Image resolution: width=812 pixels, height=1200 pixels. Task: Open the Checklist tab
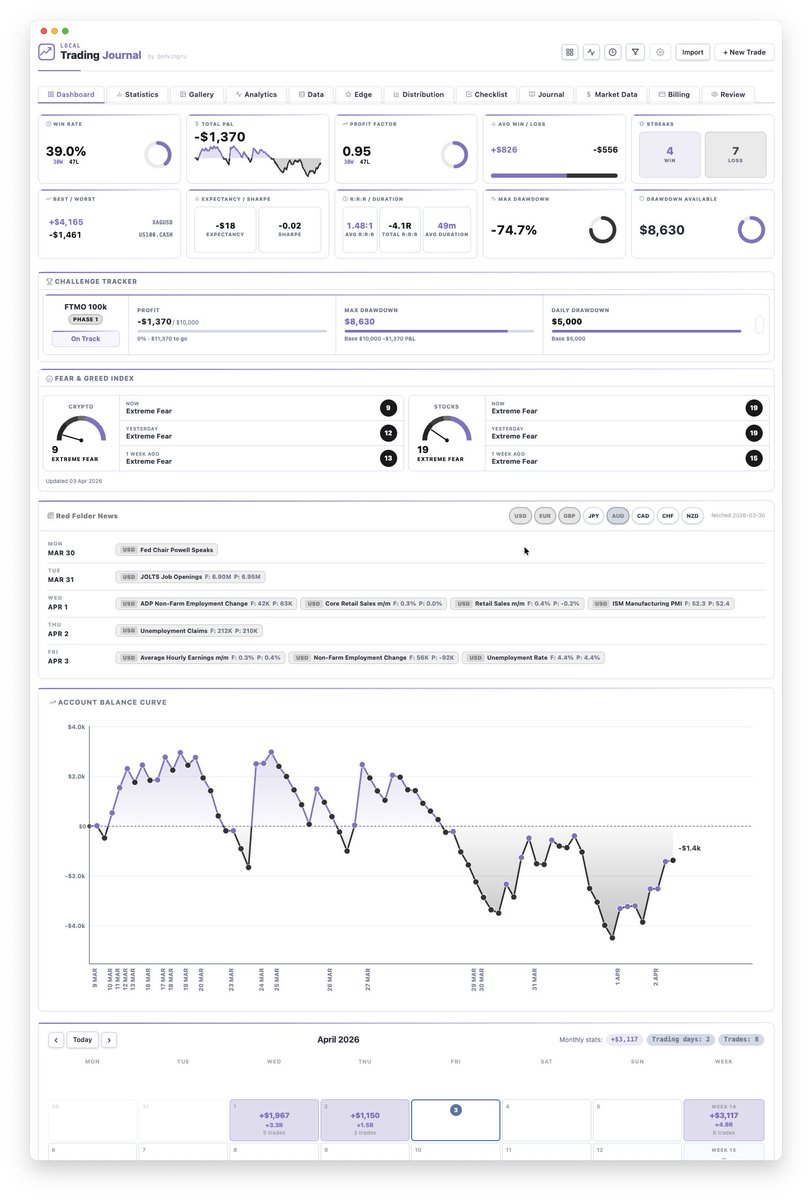click(x=487, y=95)
